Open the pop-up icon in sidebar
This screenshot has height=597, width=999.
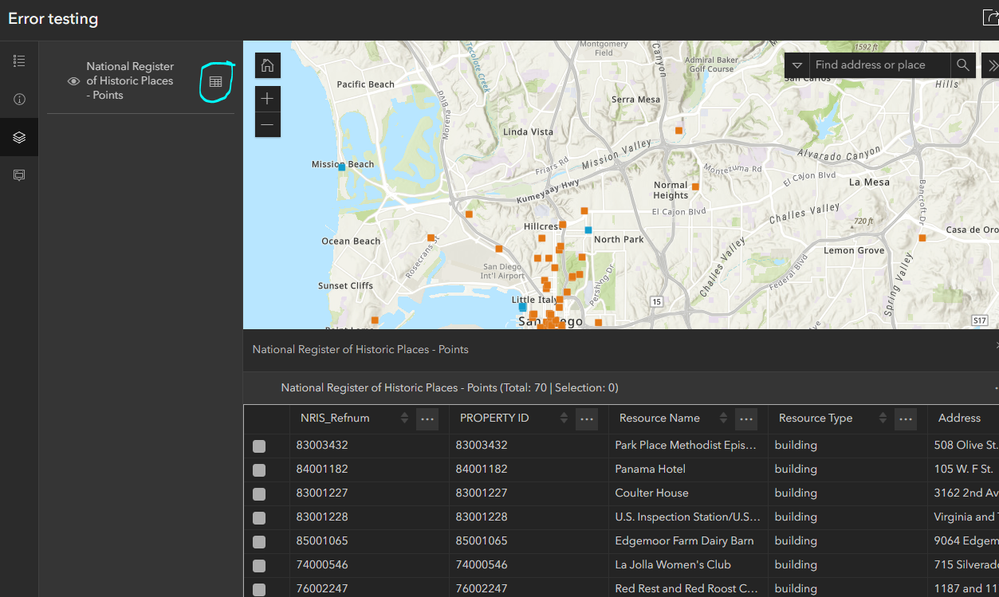pos(19,175)
